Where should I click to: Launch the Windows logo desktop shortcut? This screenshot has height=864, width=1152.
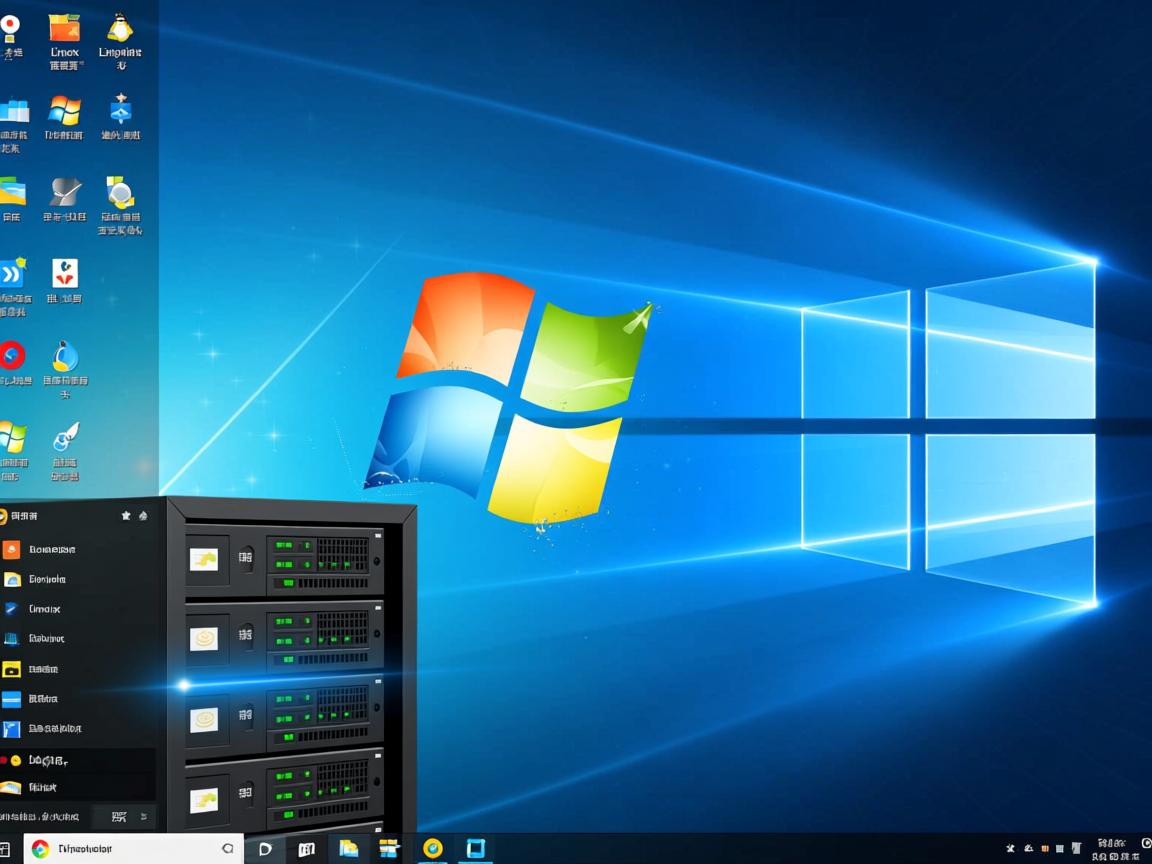click(x=64, y=110)
